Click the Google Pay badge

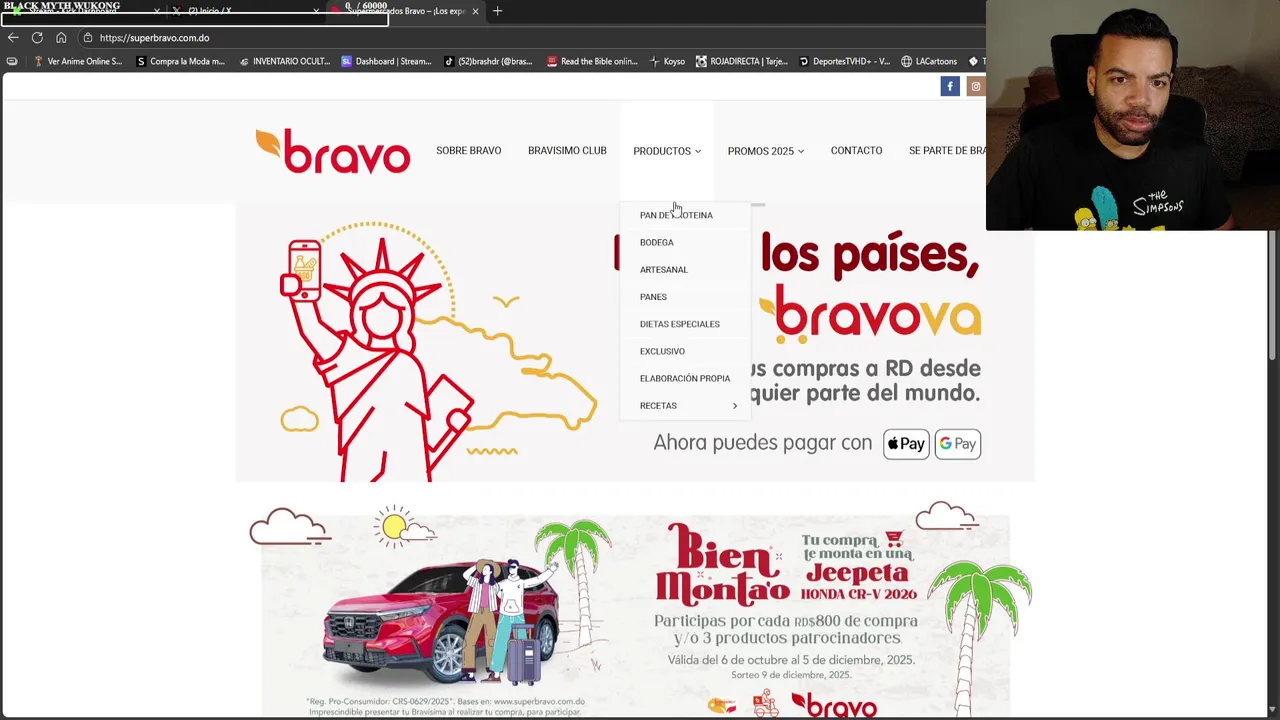click(x=958, y=444)
